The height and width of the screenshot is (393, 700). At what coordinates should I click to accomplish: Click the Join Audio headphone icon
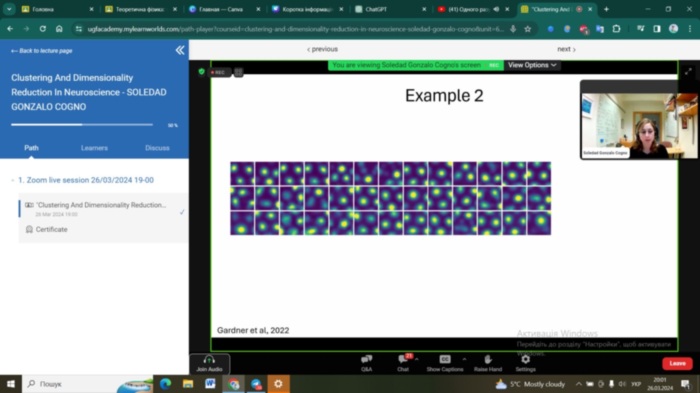click(x=209, y=364)
